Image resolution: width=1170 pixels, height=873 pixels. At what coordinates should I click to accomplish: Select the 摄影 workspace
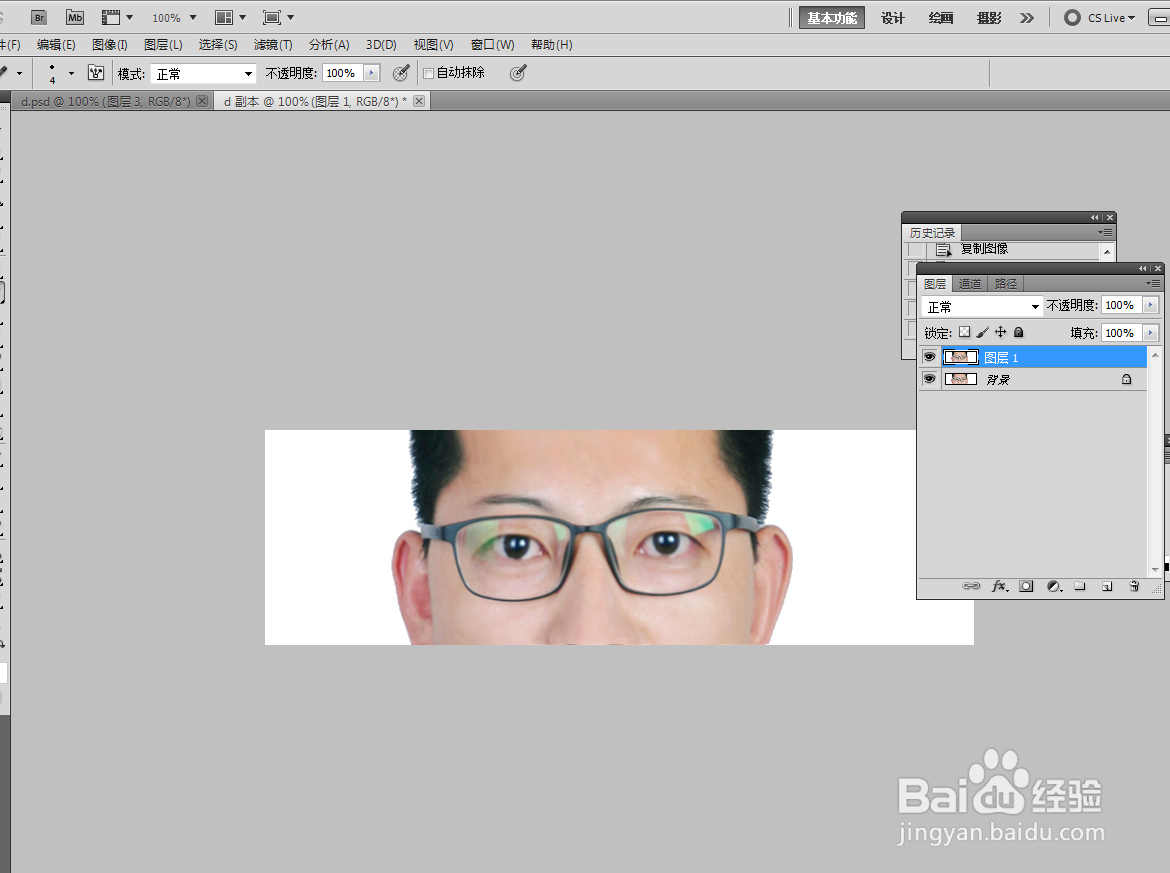[x=989, y=18]
